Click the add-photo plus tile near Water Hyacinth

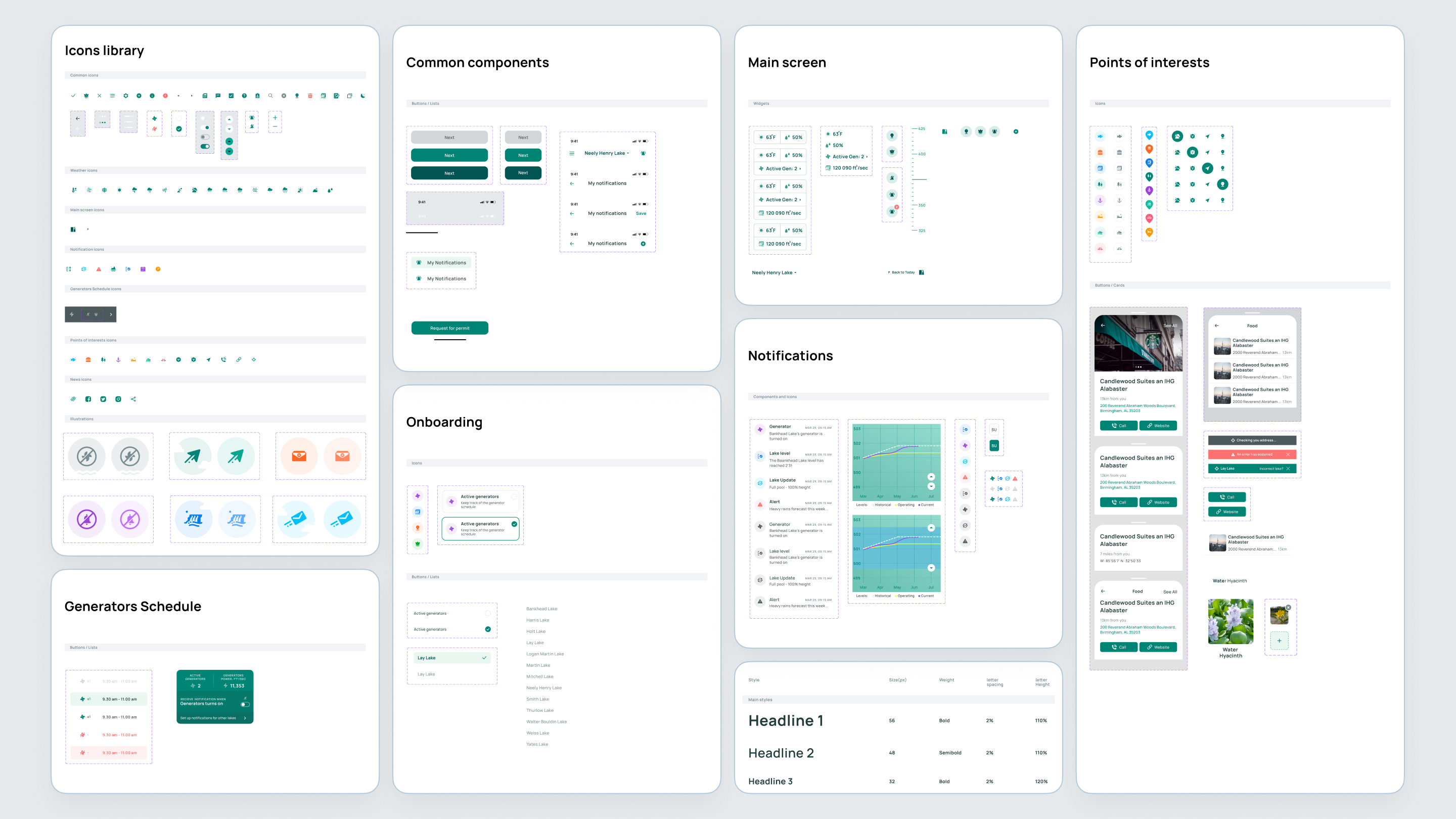[x=1279, y=641]
